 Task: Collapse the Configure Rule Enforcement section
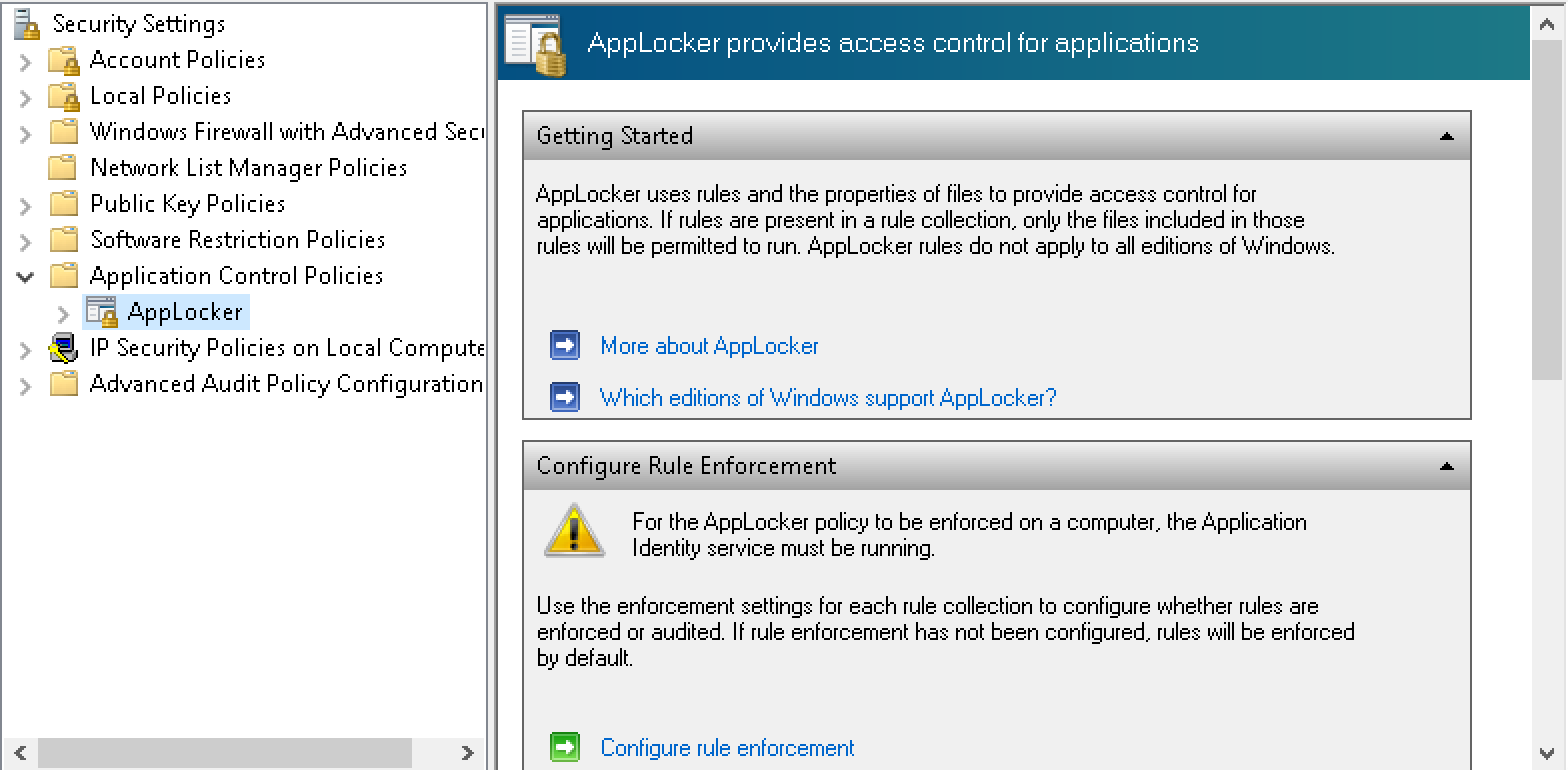[x=1446, y=466]
